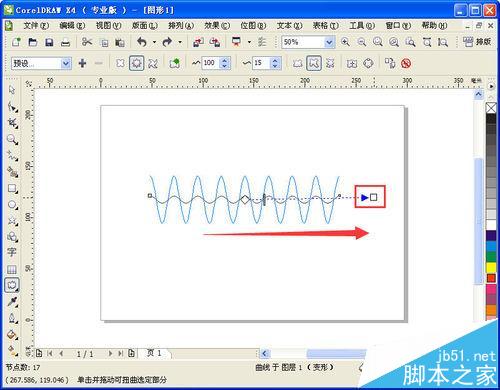Open the 效果(C) menu
Viewport: 500px width, 390px height.
click(x=217, y=25)
